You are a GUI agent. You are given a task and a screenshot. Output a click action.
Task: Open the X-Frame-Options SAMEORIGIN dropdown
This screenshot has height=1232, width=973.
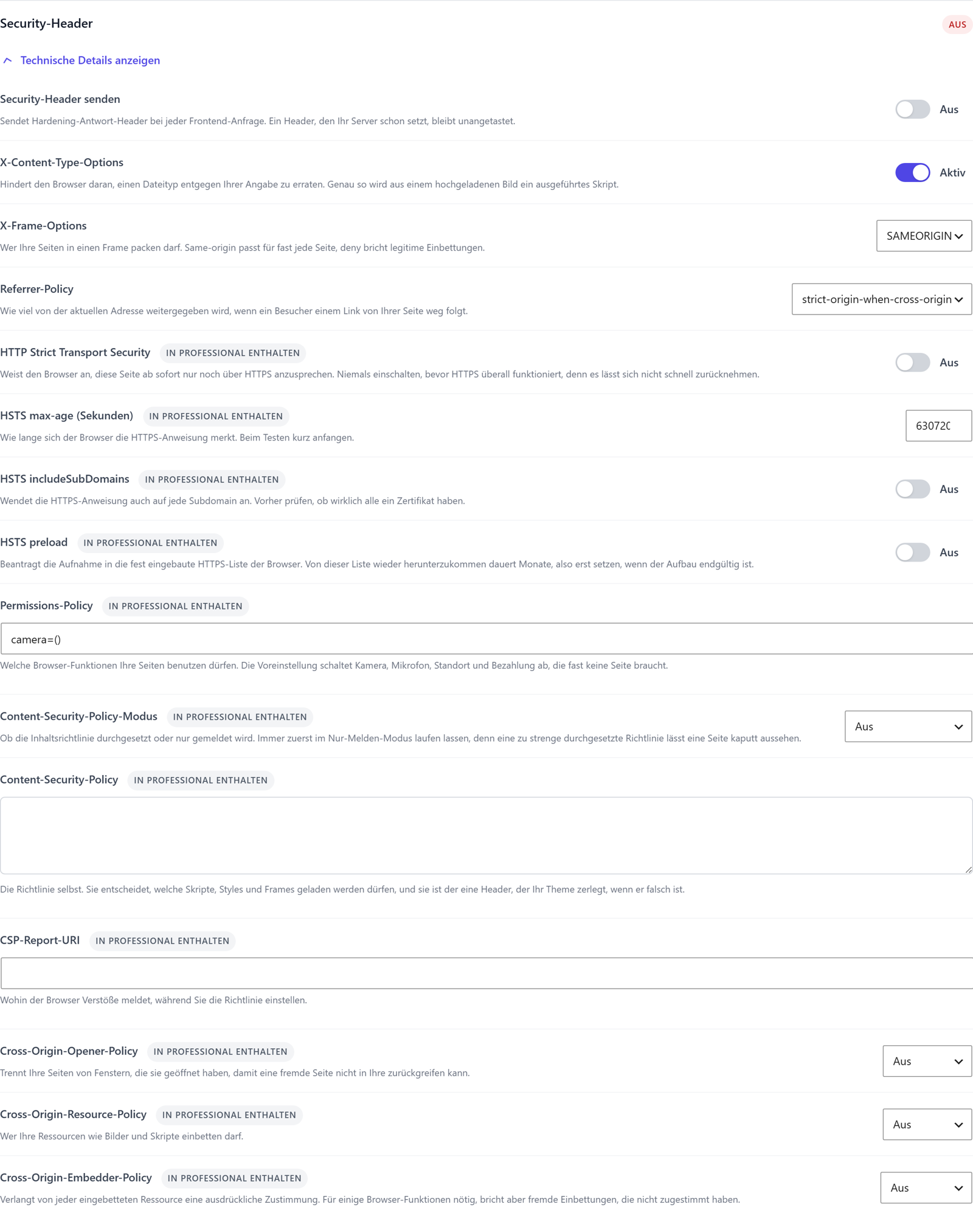click(924, 236)
